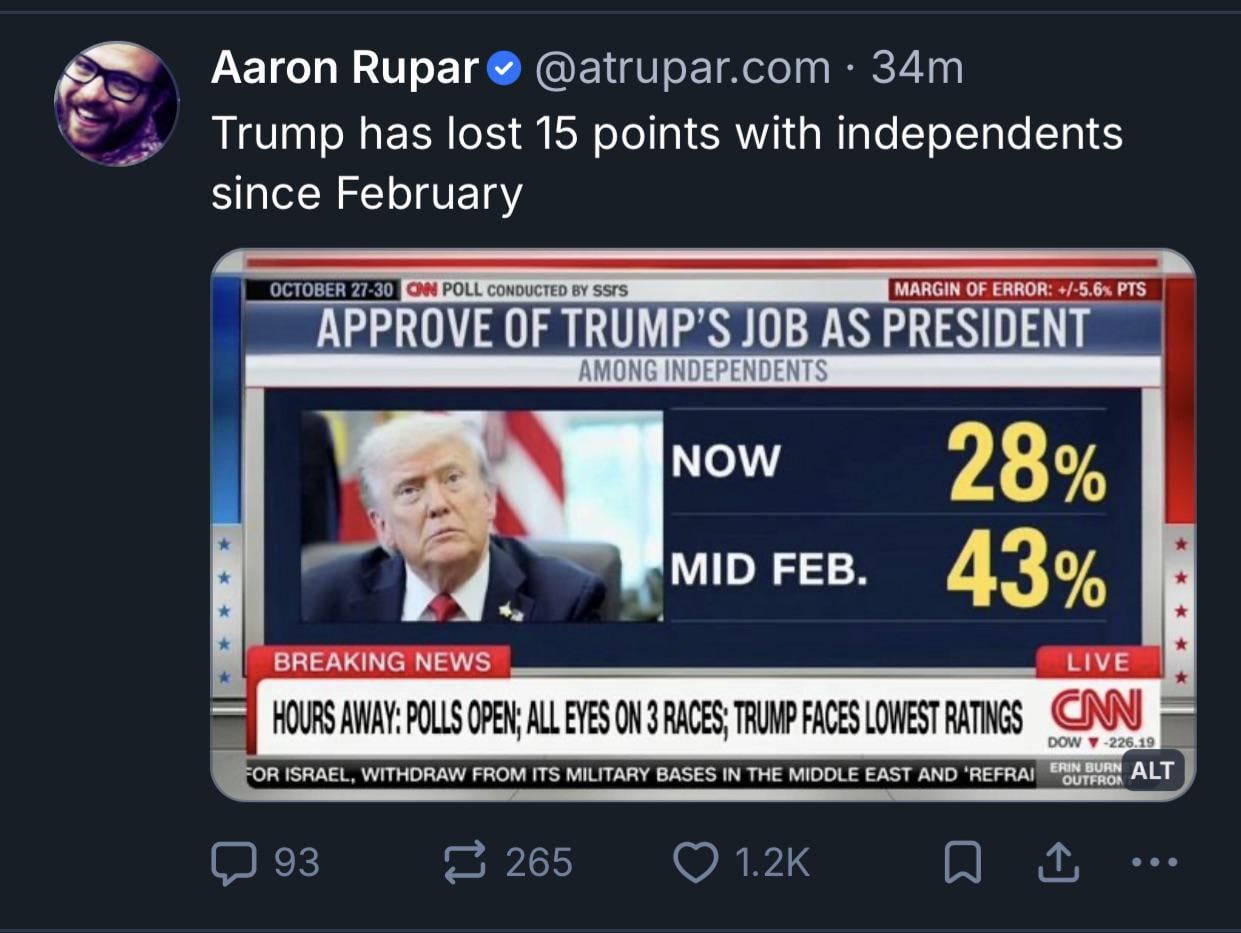Click the 34m post timestamp
This screenshot has width=1241, height=933.
click(917, 68)
